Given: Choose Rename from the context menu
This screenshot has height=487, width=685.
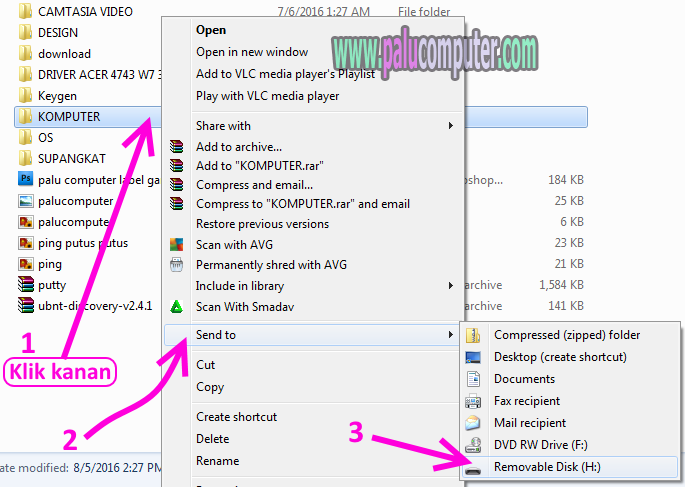Looking at the screenshot, I should [x=217, y=461].
